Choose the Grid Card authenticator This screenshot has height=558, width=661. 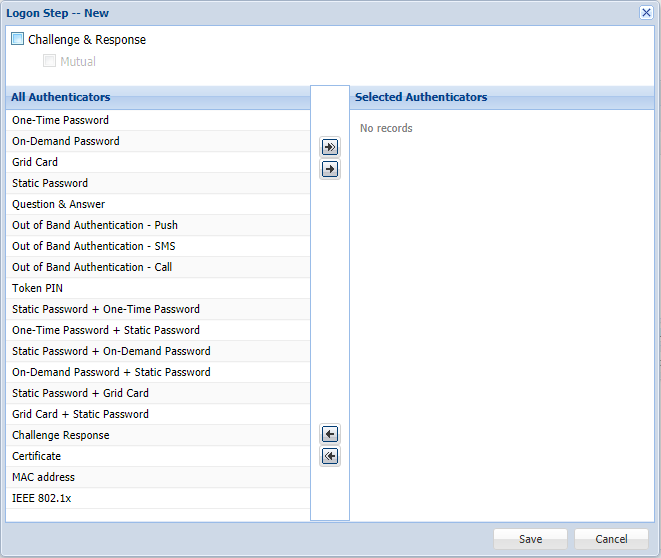coord(35,162)
